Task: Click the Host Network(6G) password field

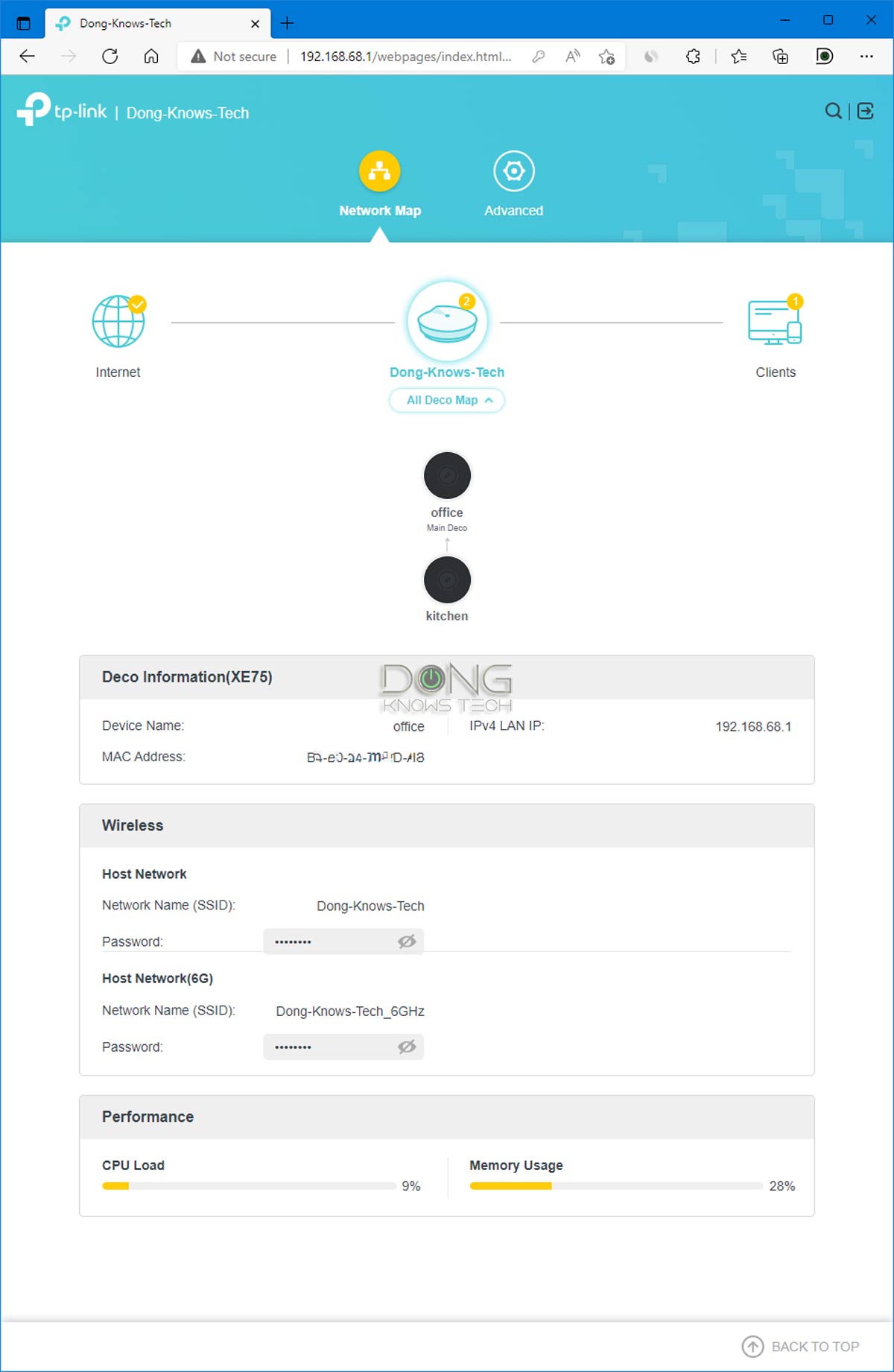Action: [343, 1047]
